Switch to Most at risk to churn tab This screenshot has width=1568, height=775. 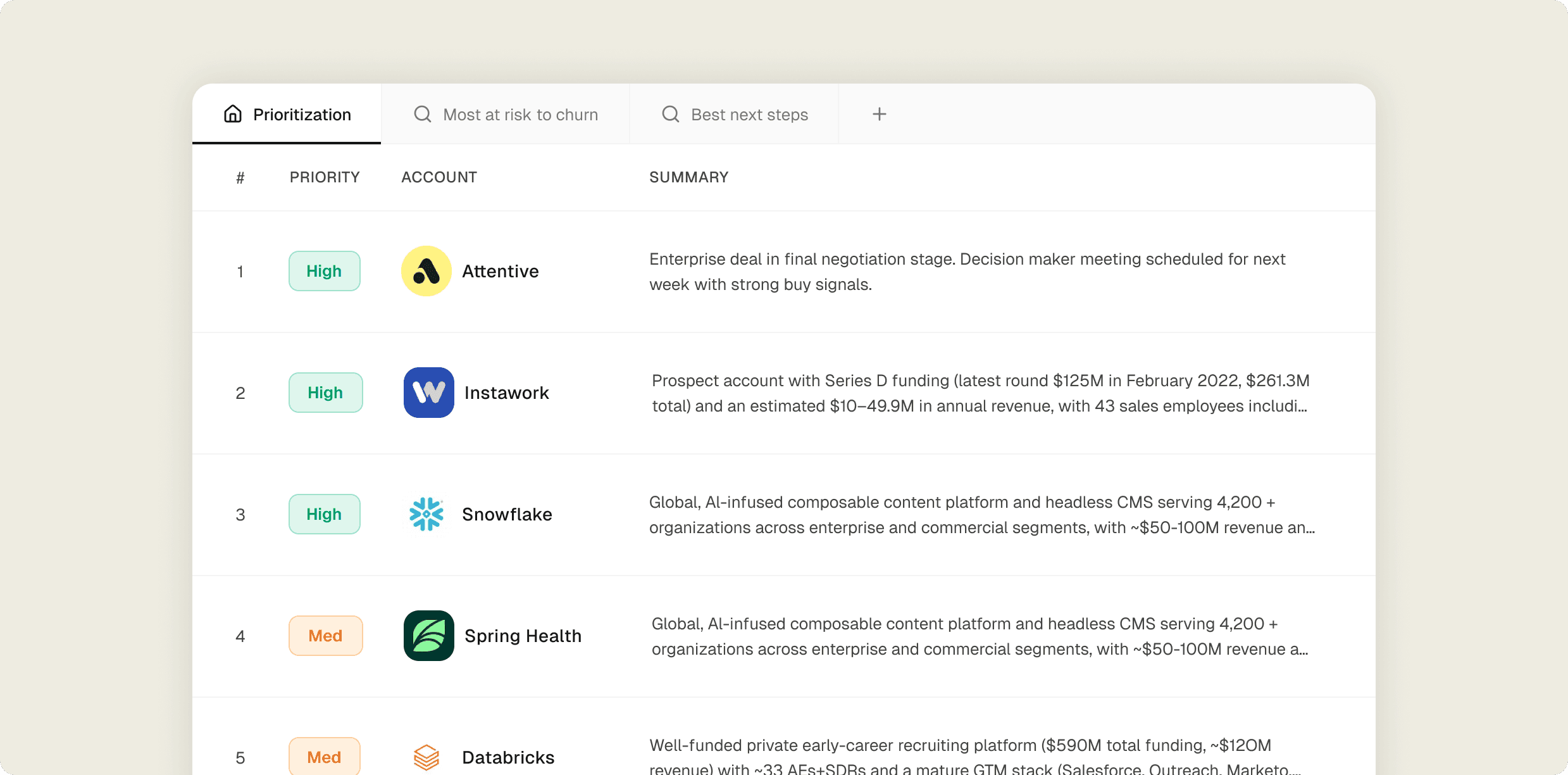[520, 115]
